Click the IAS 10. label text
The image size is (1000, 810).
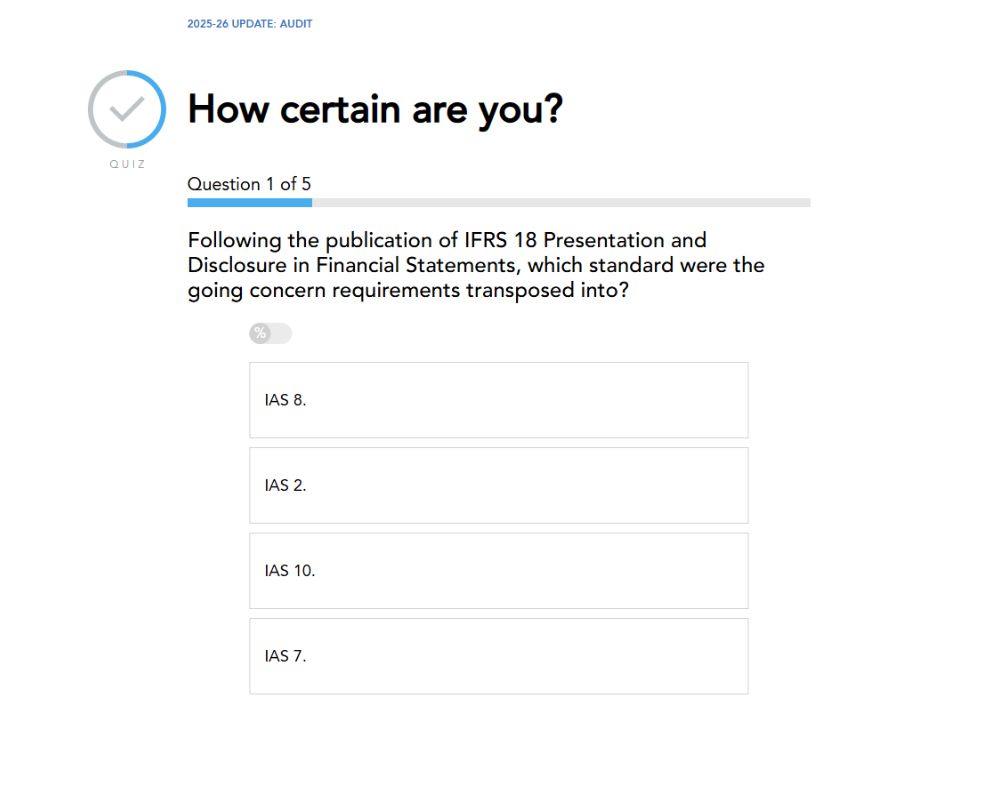290,571
